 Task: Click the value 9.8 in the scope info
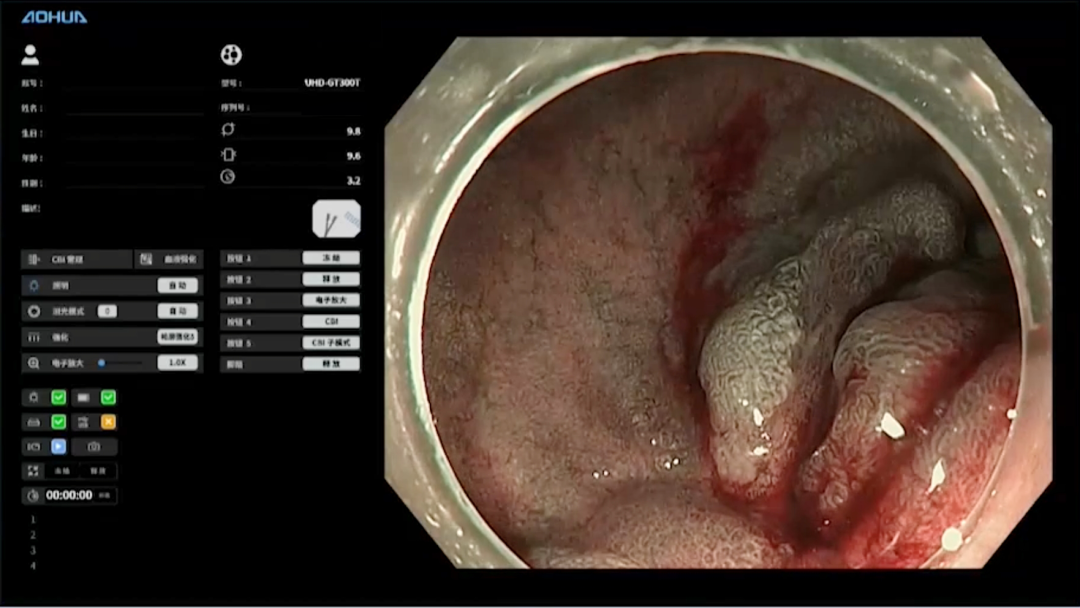click(353, 131)
